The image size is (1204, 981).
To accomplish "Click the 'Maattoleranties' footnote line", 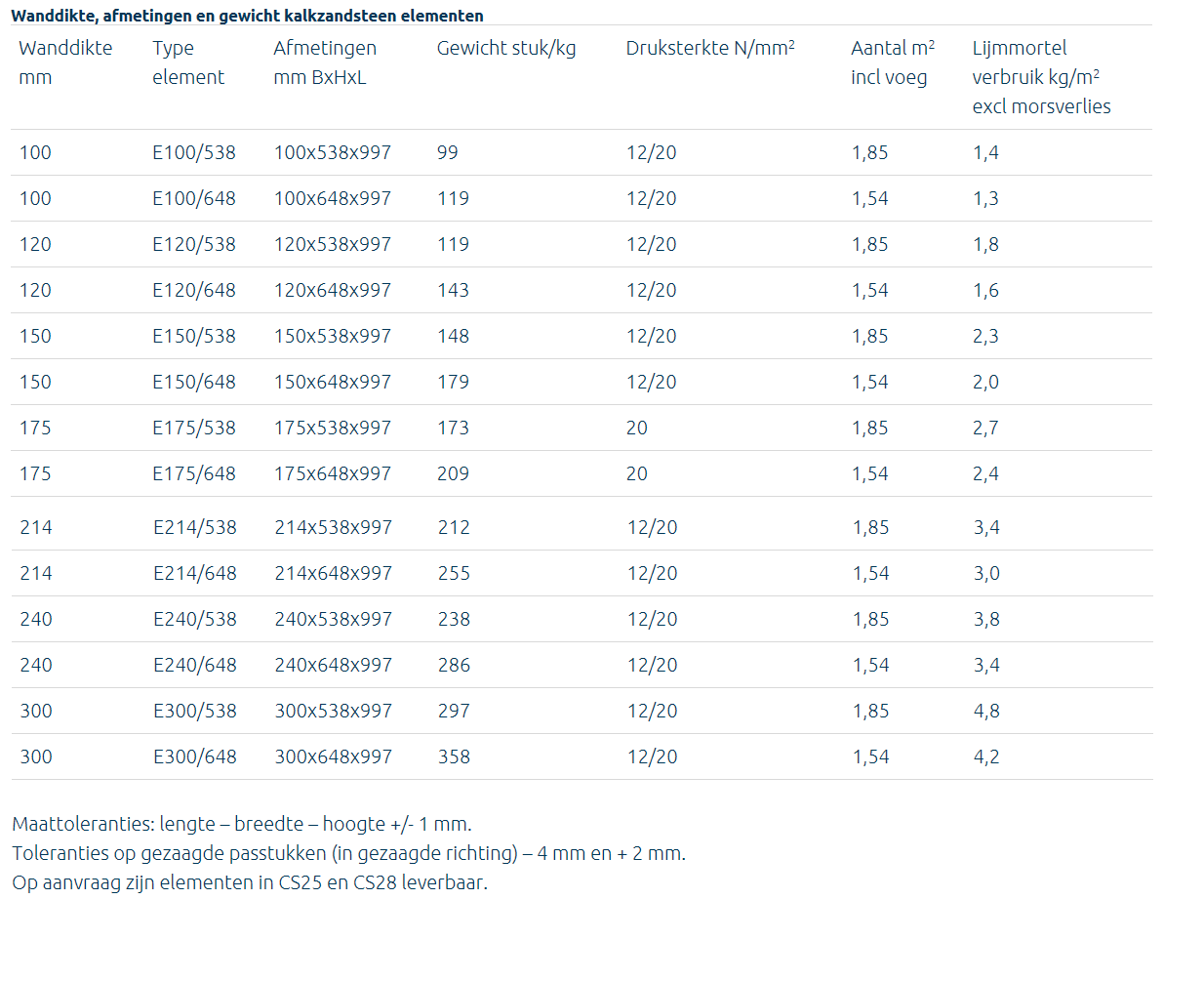I will (x=242, y=824).
